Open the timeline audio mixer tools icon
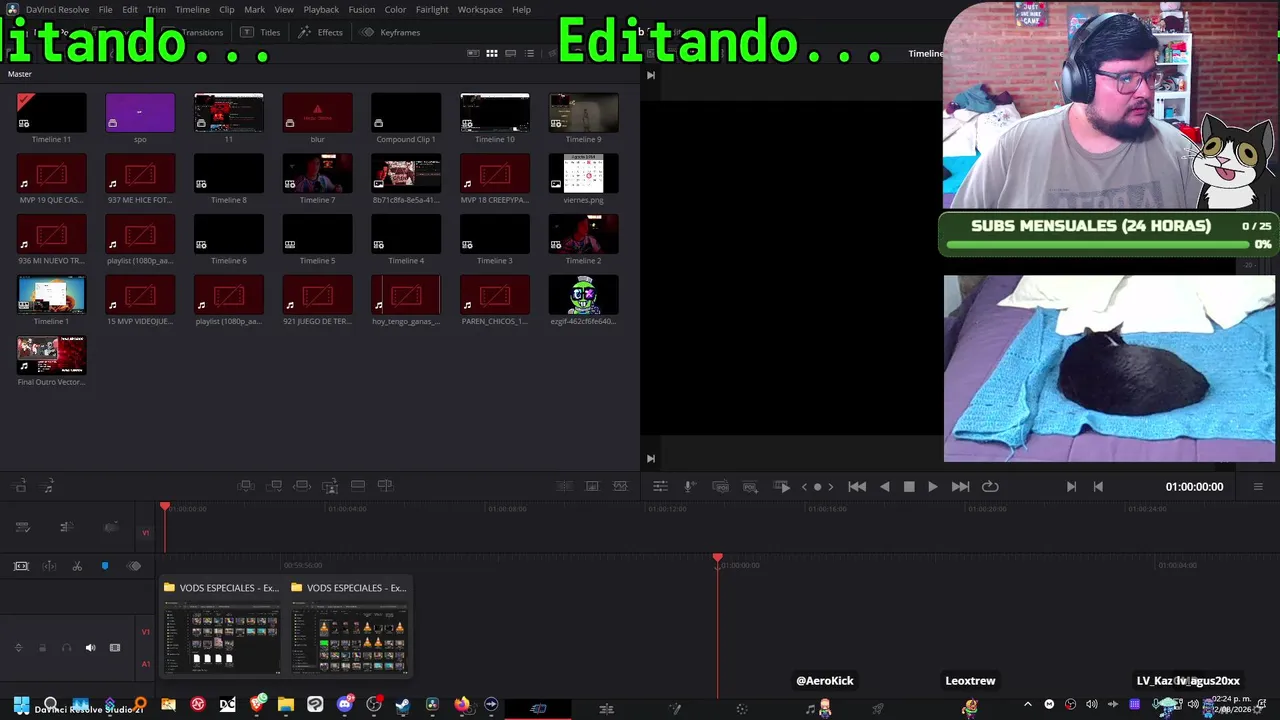The width and height of the screenshot is (1280, 720). [660, 486]
